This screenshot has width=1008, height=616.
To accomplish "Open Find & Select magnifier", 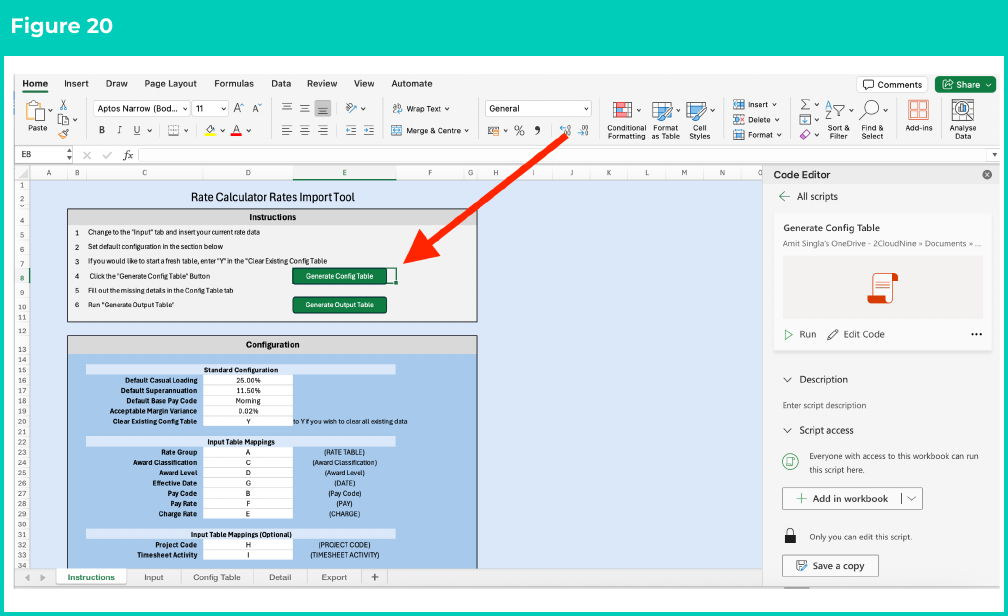I will pyautogui.click(x=872, y=120).
